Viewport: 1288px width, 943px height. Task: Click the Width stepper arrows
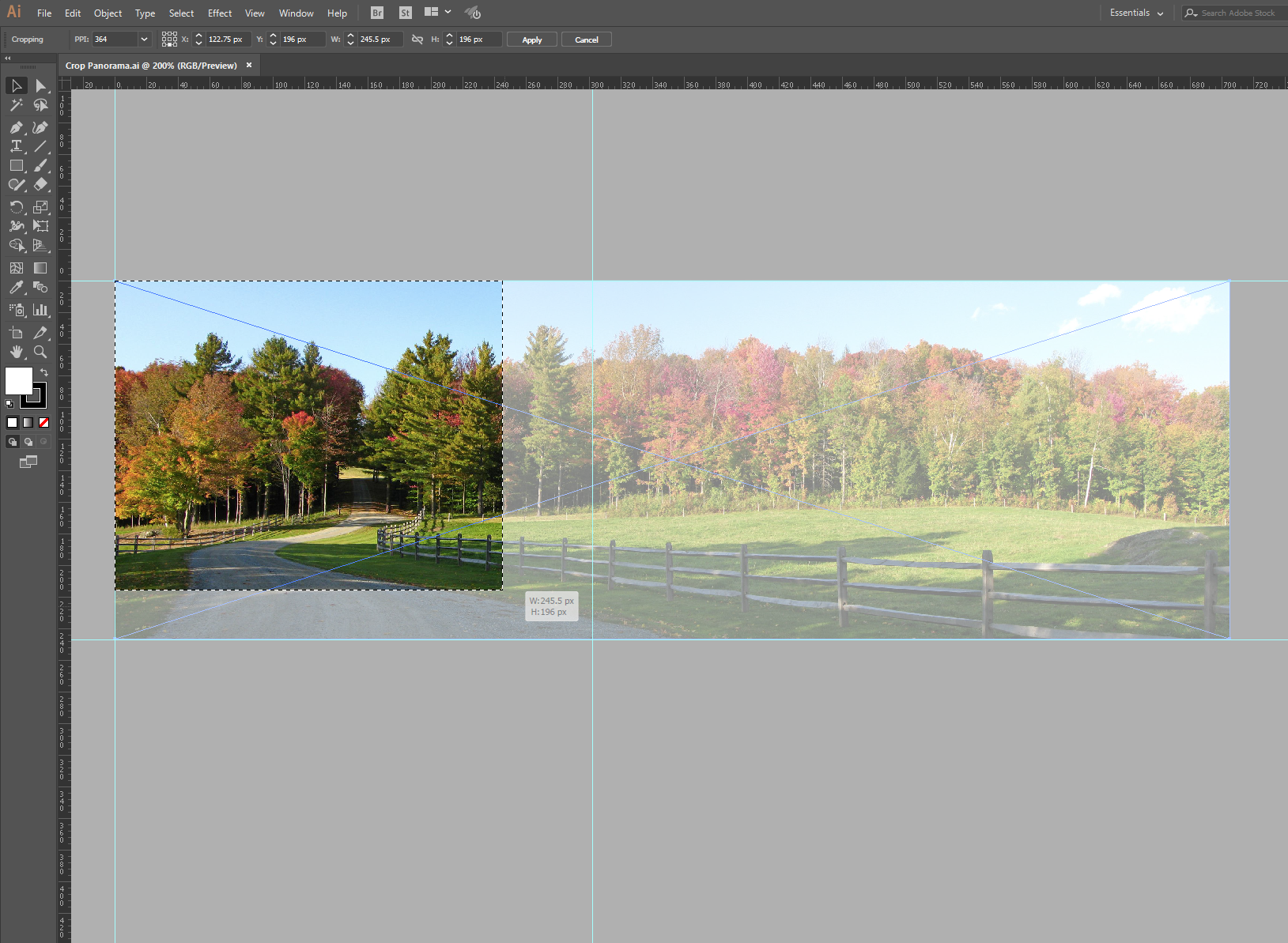coord(350,40)
